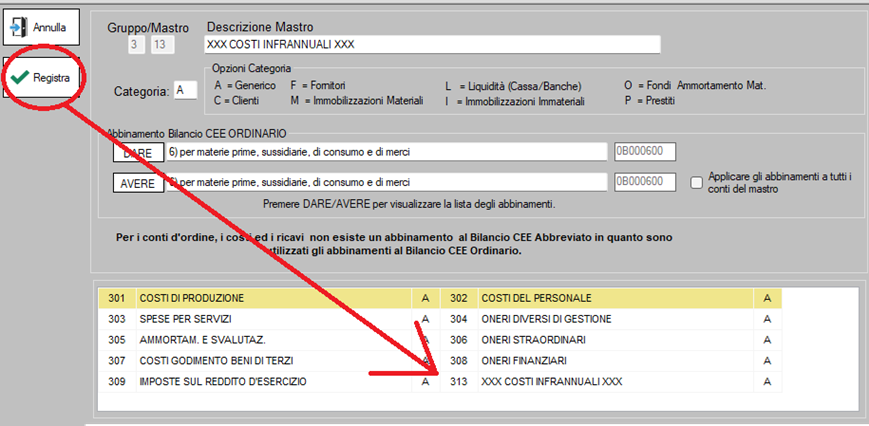
Task: Click the AVERE code field 0B000600
Action: coord(645,182)
